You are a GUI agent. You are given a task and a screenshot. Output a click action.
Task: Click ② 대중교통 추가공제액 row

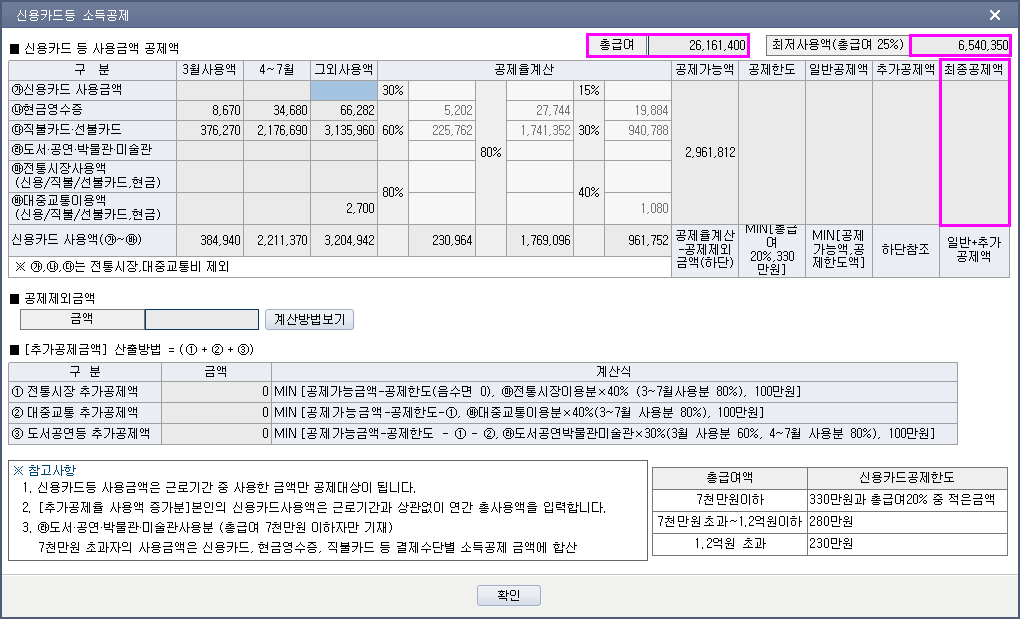[483, 413]
